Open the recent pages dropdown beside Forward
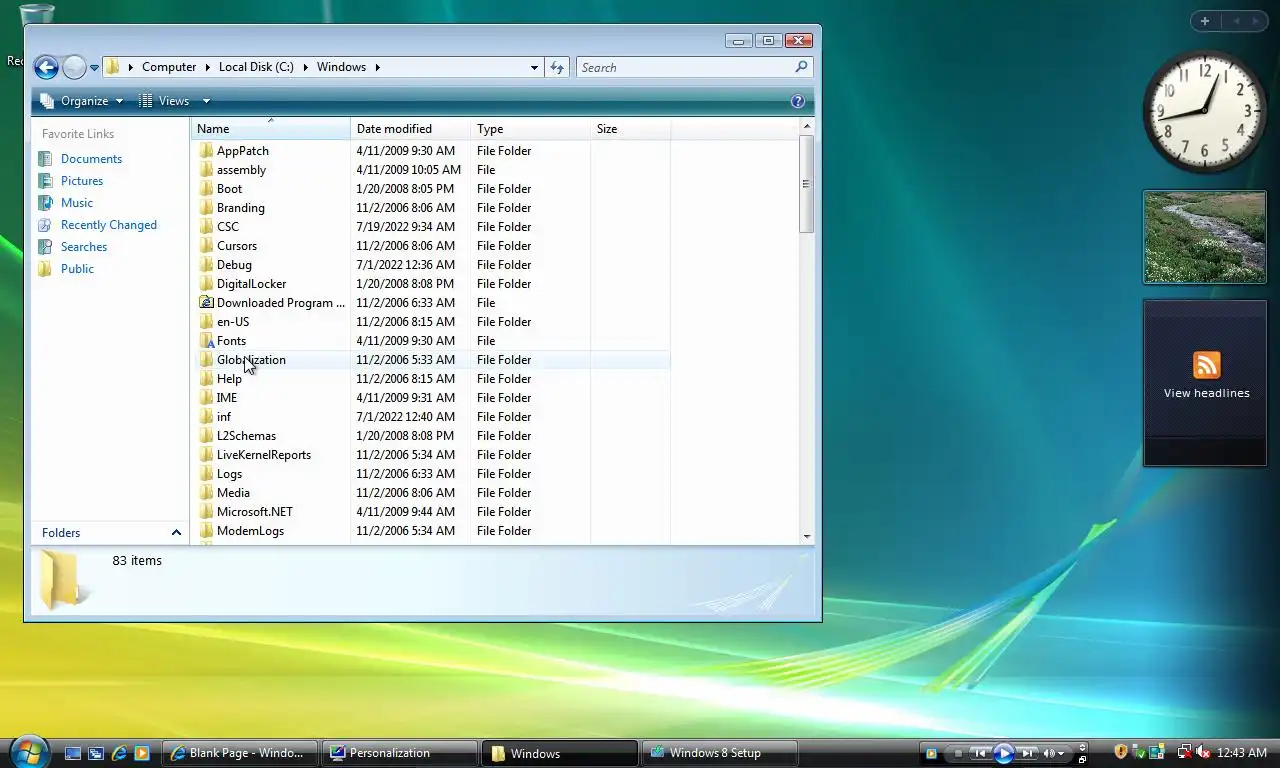The image size is (1280, 768). click(94, 68)
